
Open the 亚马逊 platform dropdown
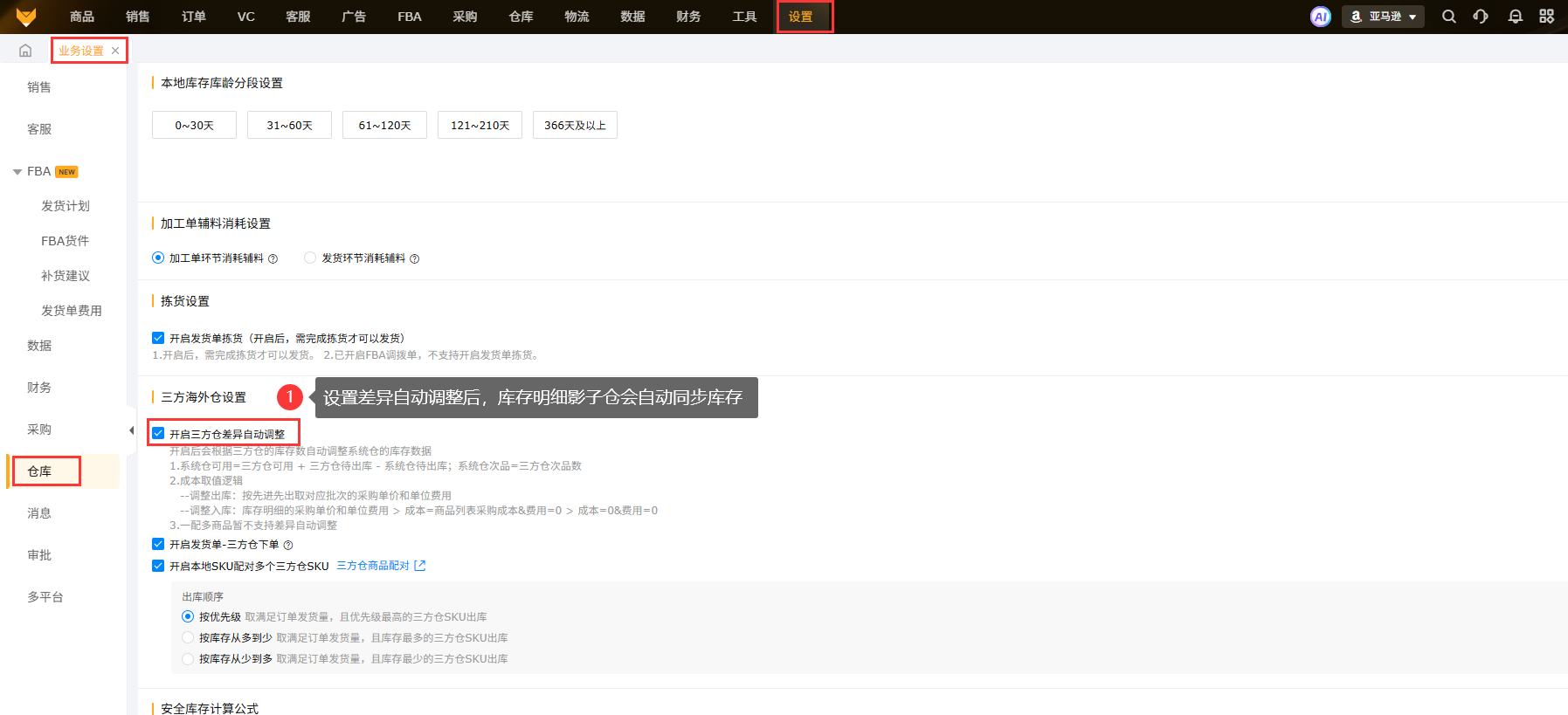[x=1383, y=17]
